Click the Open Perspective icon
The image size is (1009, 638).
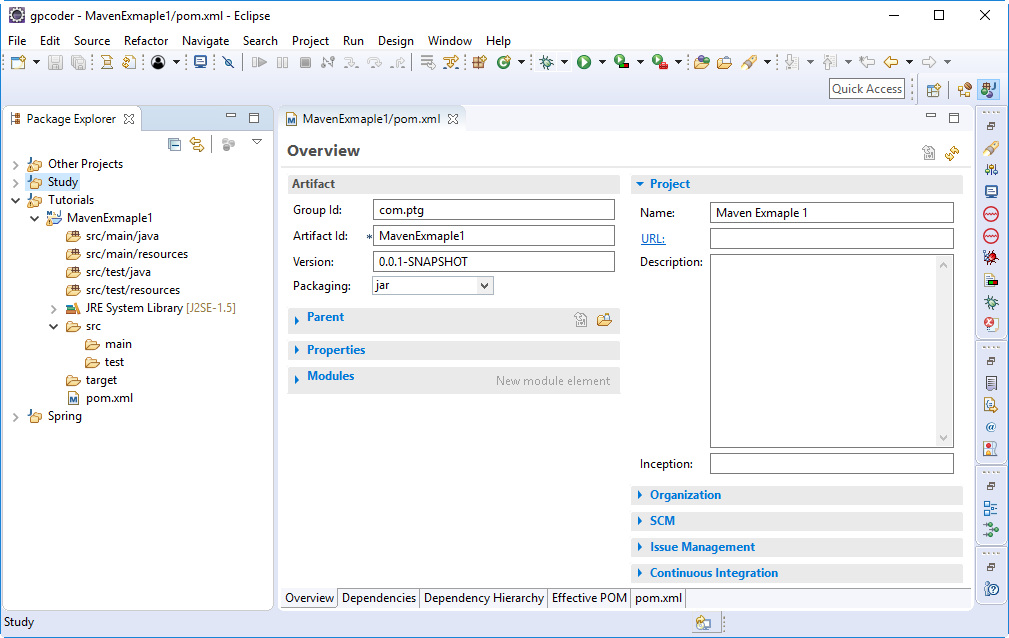click(x=933, y=89)
